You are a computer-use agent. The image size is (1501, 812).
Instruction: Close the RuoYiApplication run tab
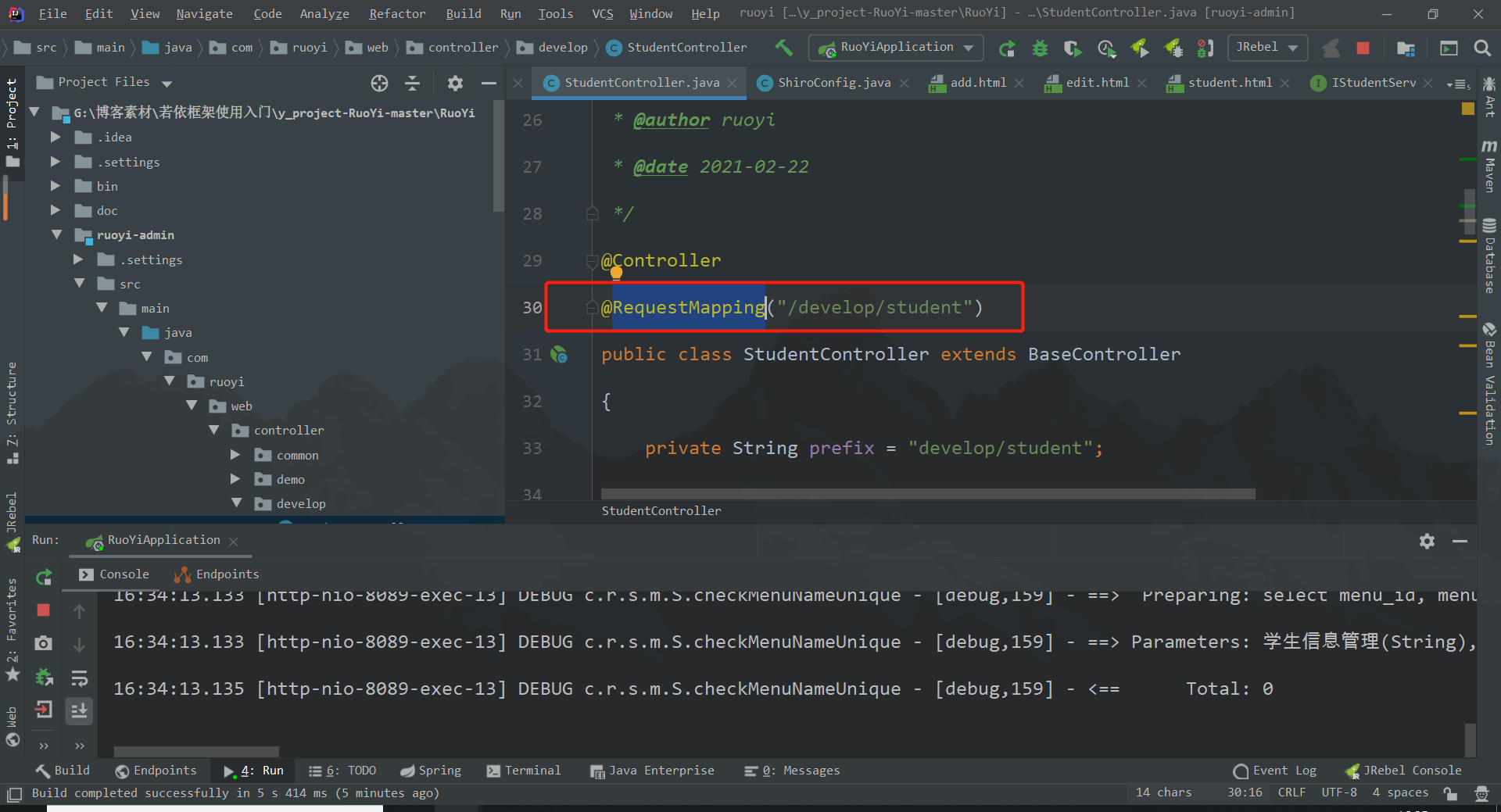click(233, 541)
